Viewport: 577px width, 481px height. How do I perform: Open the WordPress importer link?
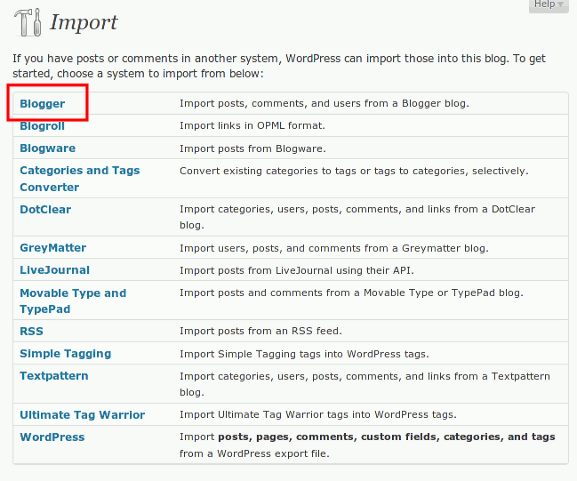pyautogui.click(x=52, y=437)
